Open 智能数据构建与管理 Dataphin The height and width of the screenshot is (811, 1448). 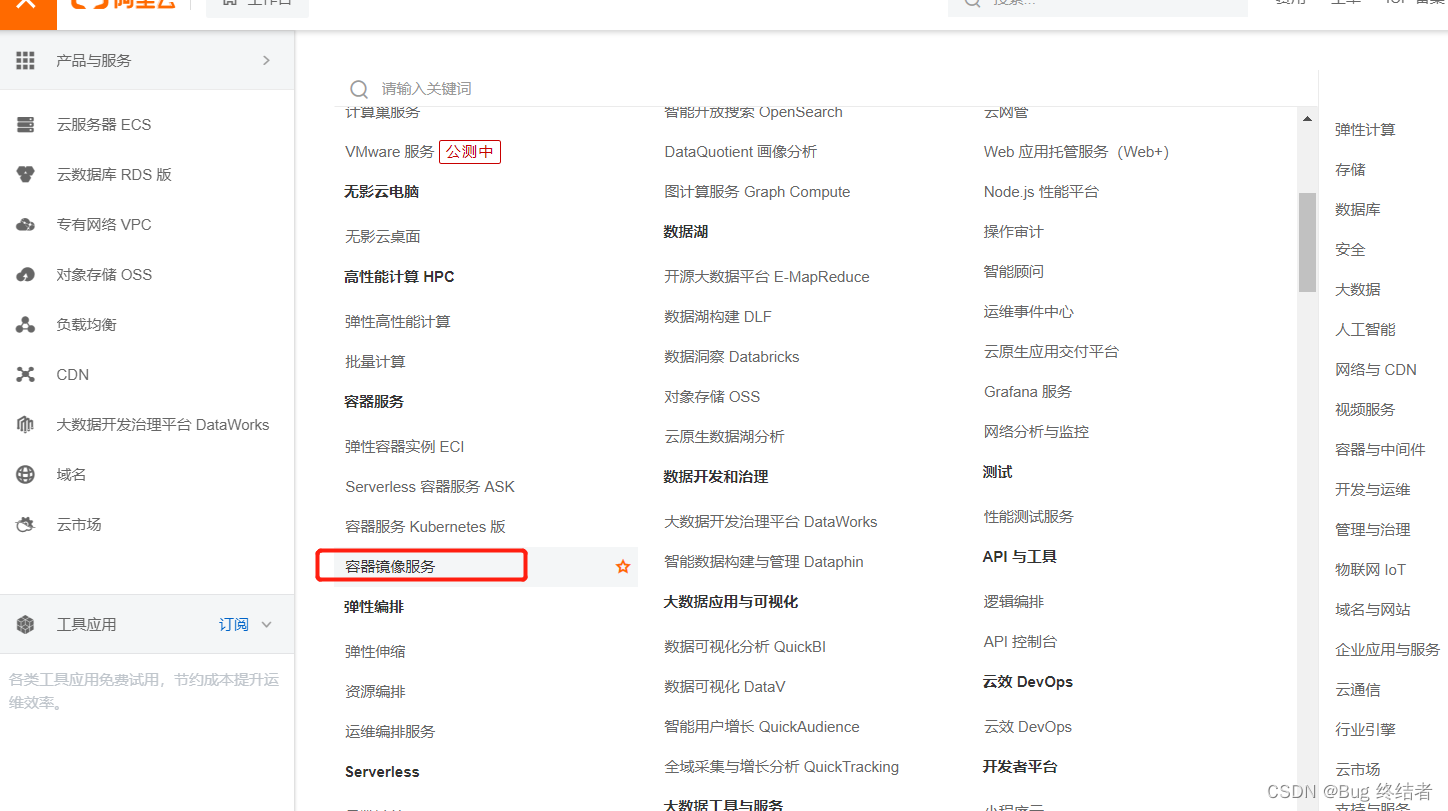[764, 562]
